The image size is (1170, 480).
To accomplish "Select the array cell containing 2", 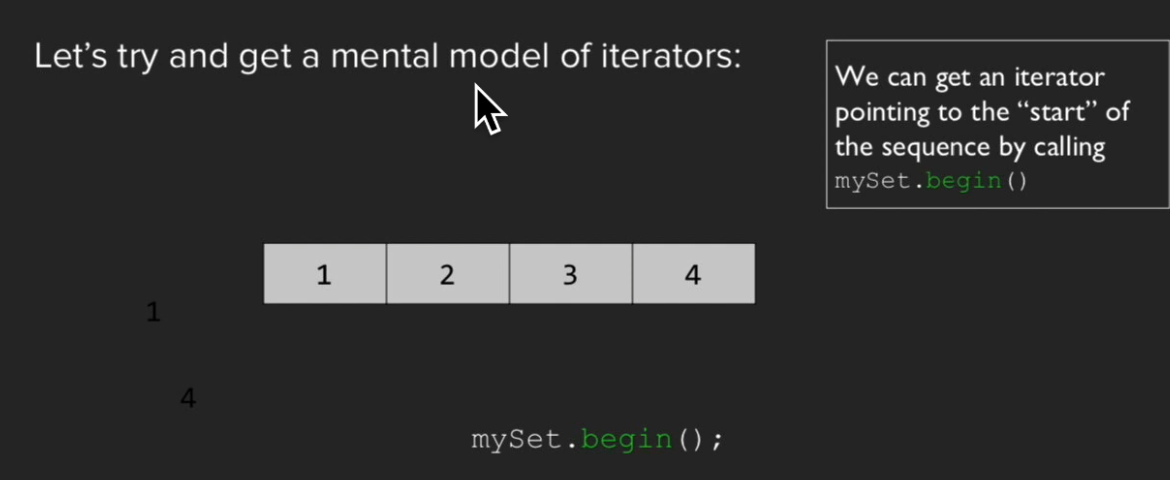I will 447,274.
